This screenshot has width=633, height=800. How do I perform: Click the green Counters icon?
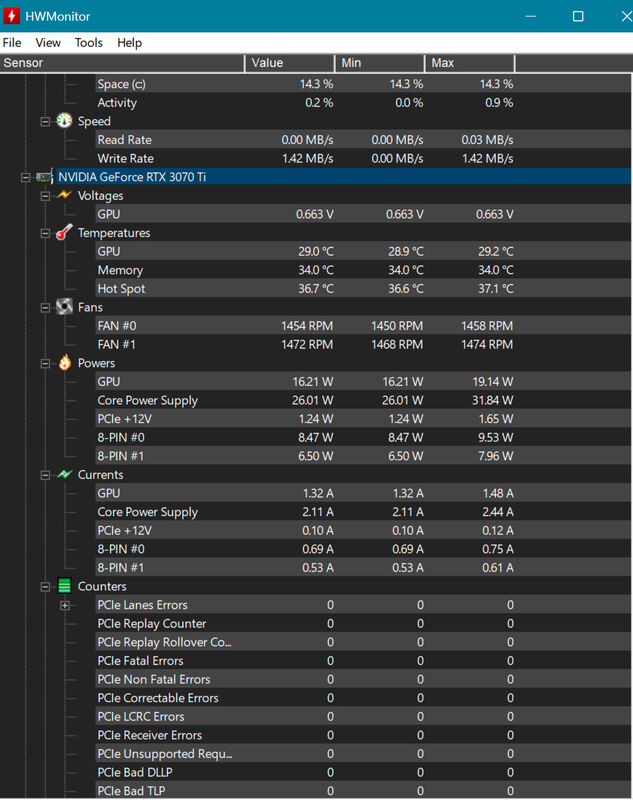(64, 587)
